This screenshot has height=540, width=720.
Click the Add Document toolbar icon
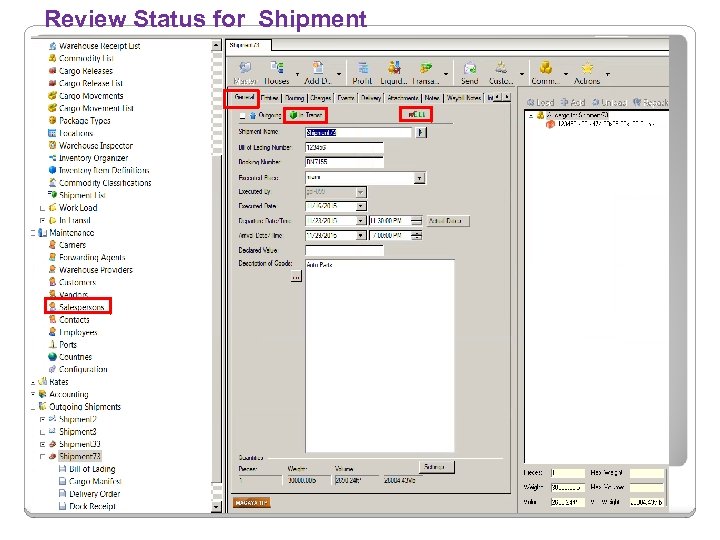317,72
